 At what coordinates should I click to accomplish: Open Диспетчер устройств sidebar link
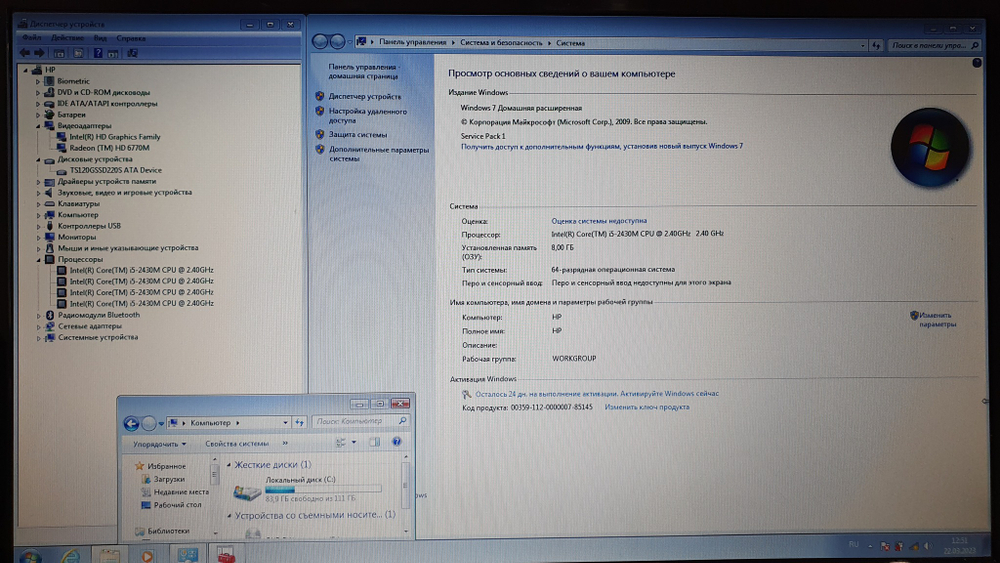365,96
